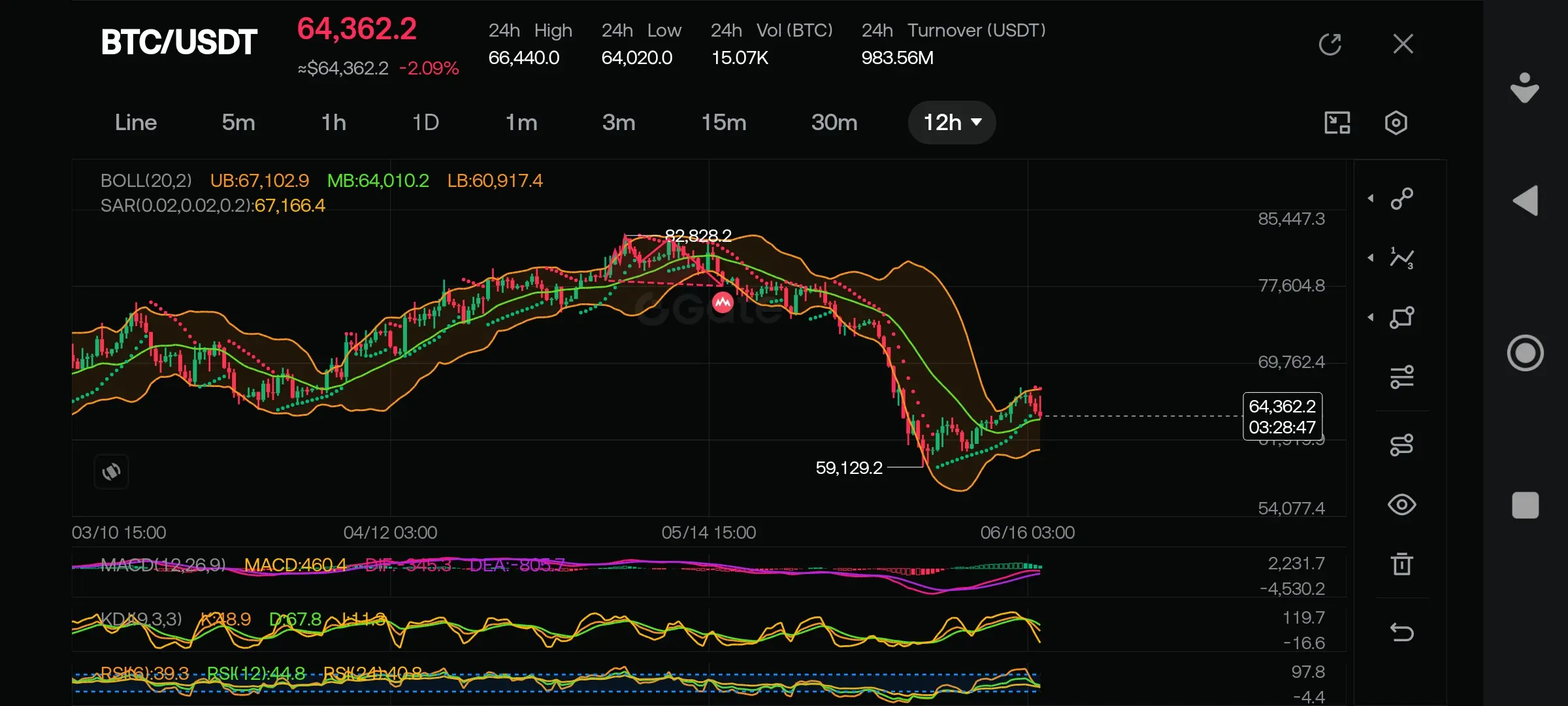This screenshot has height=706, width=1568.
Task: Tap the rotate screen icon on chart
Action: pos(111,471)
